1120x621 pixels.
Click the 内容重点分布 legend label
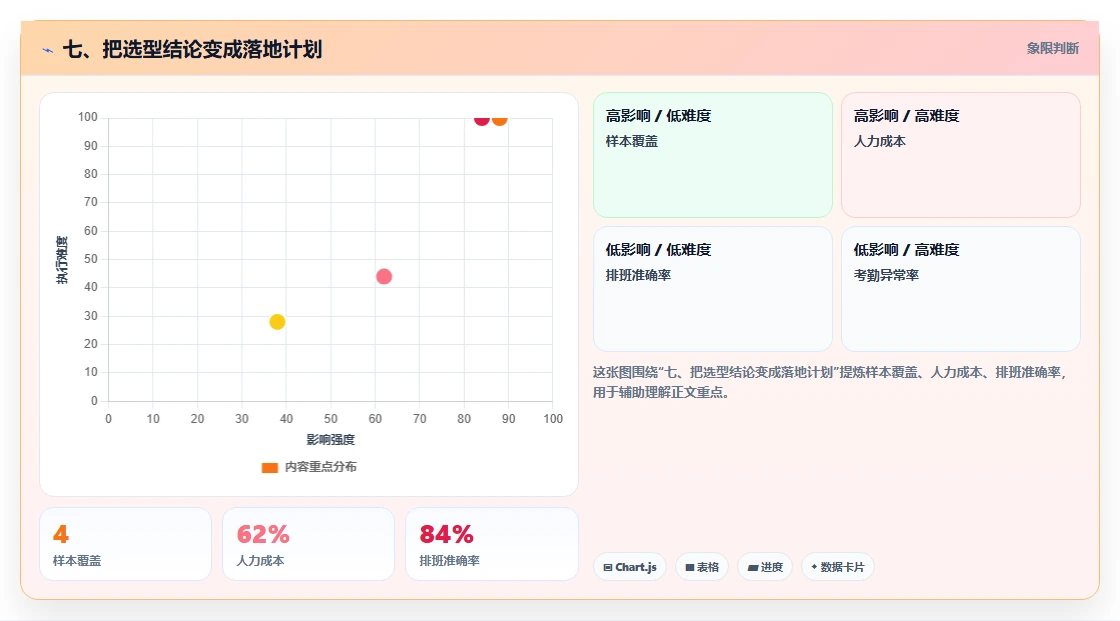(321, 467)
